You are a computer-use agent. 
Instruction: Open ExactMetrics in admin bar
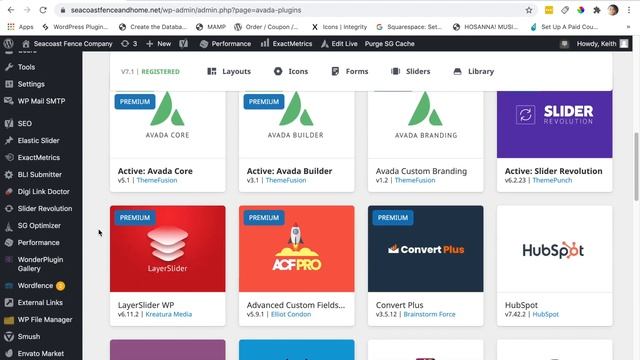[287, 44]
